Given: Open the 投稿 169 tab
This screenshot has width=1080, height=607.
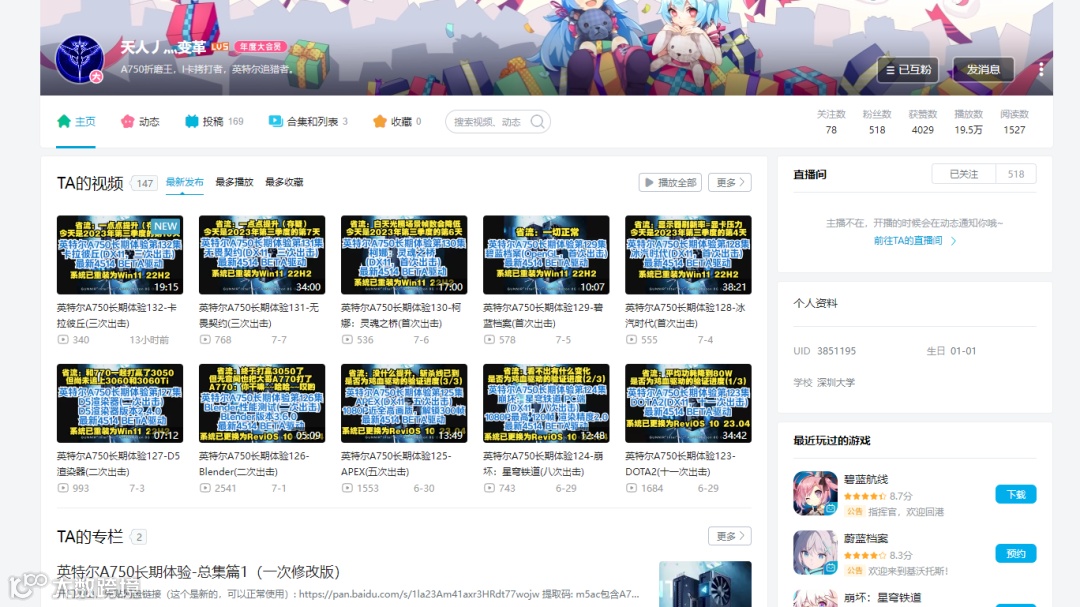Looking at the screenshot, I should pos(214,122).
